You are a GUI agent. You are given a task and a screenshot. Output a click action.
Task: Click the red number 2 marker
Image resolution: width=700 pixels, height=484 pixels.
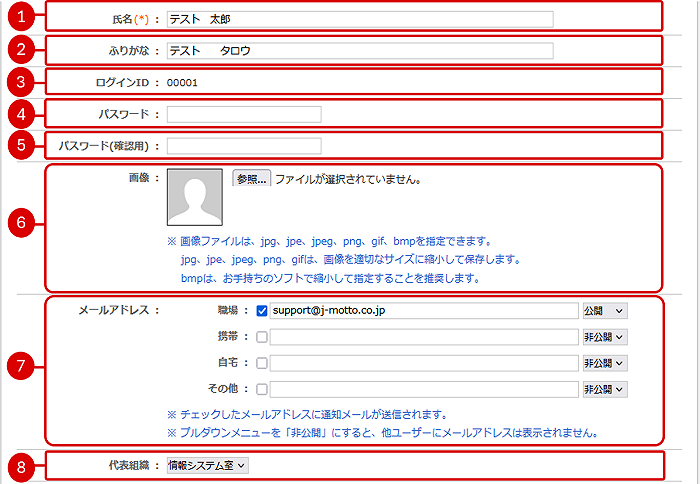point(21,49)
